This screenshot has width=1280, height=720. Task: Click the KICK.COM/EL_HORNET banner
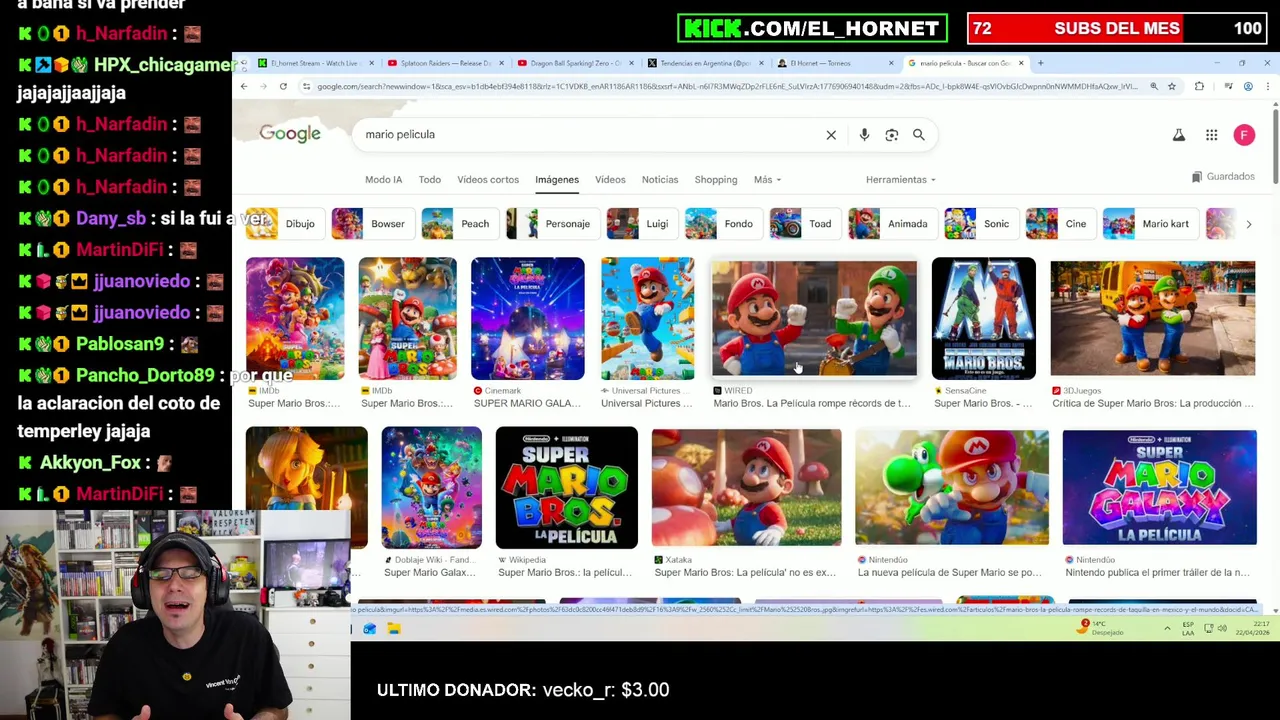pyautogui.click(x=812, y=28)
